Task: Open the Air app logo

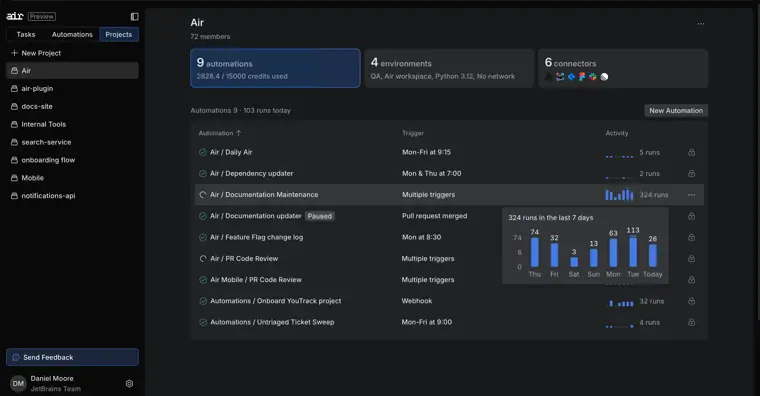Action: coord(15,16)
